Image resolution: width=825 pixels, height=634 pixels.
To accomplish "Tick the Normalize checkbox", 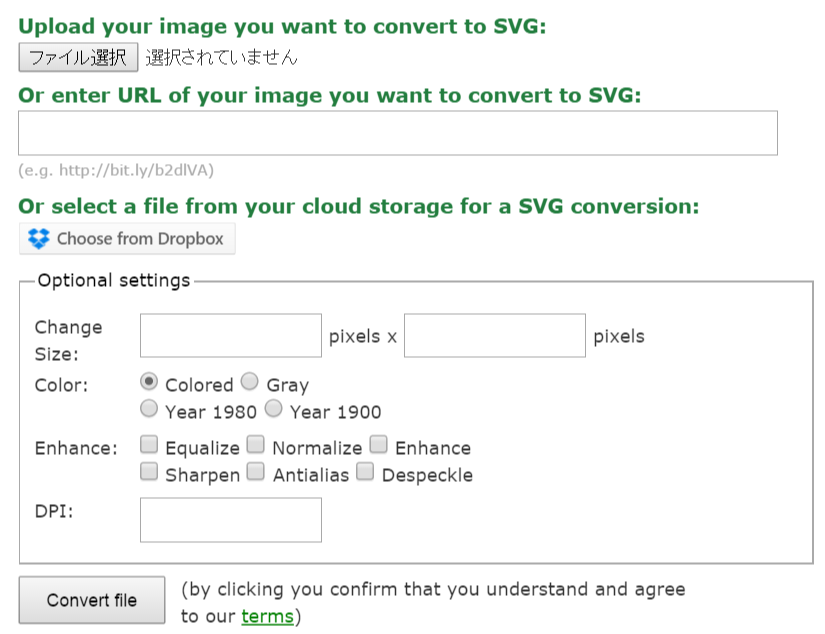I will point(256,445).
